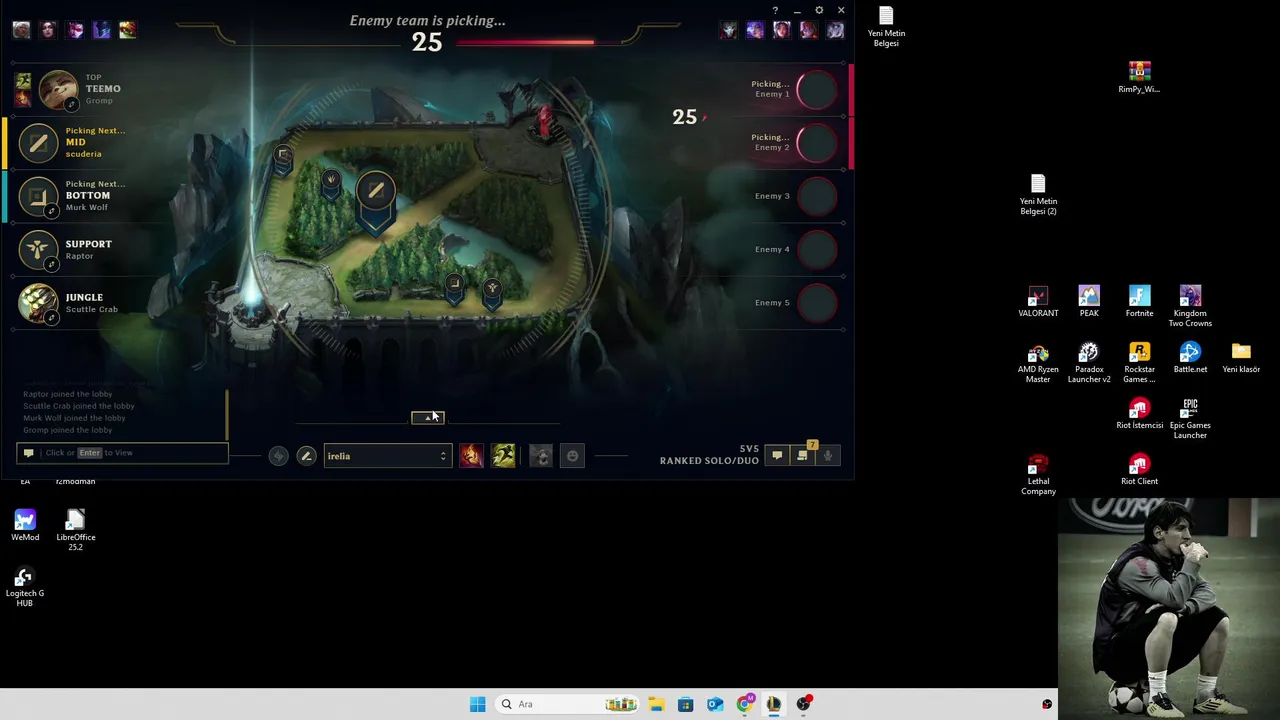Click the bottom lane marker on map

454,288
